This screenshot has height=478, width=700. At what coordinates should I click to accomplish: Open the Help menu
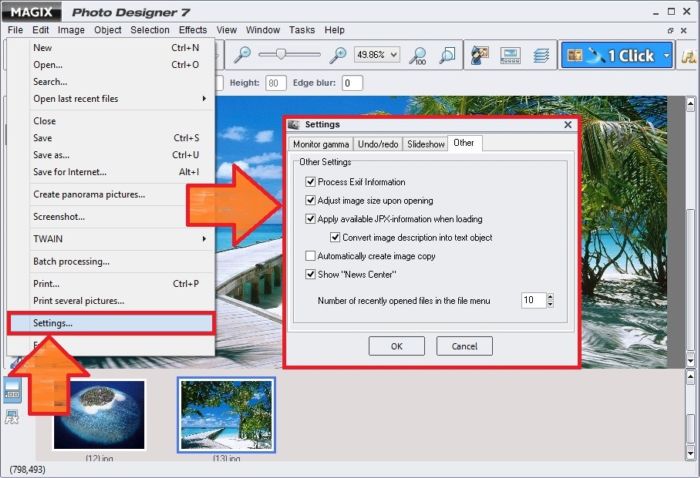[334, 30]
